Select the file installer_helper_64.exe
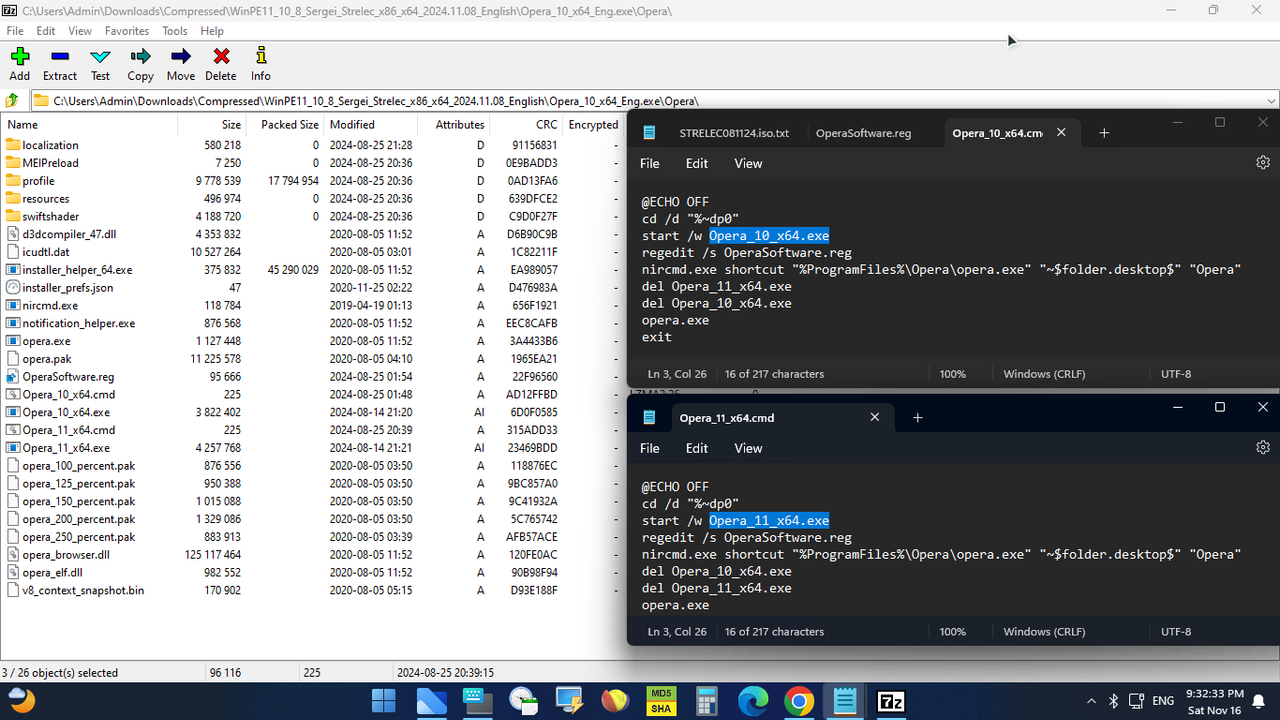The height and width of the screenshot is (720, 1280). (77, 270)
